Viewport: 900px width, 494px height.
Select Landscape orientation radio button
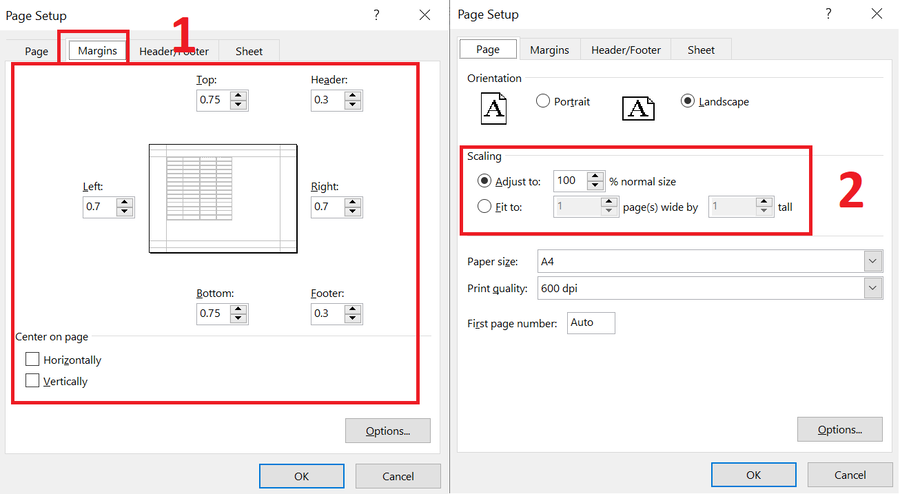click(688, 101)
